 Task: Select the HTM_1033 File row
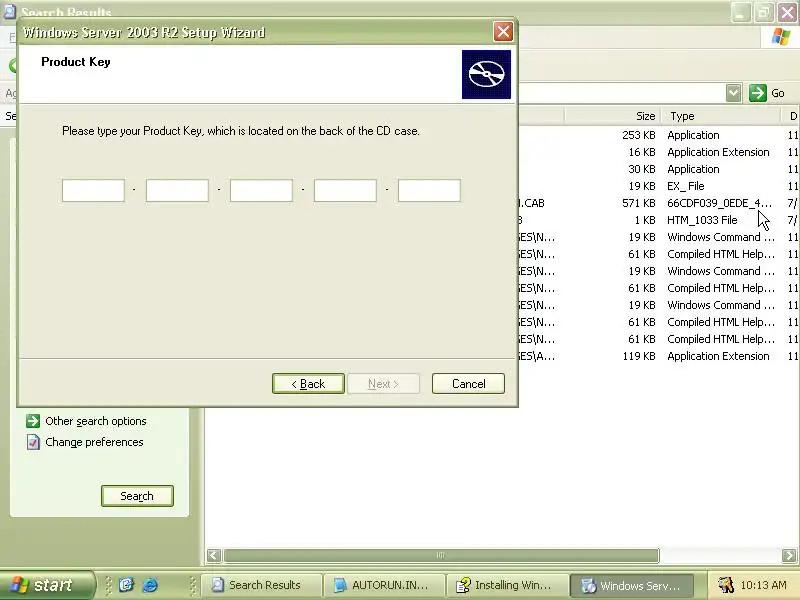[658, 220]
